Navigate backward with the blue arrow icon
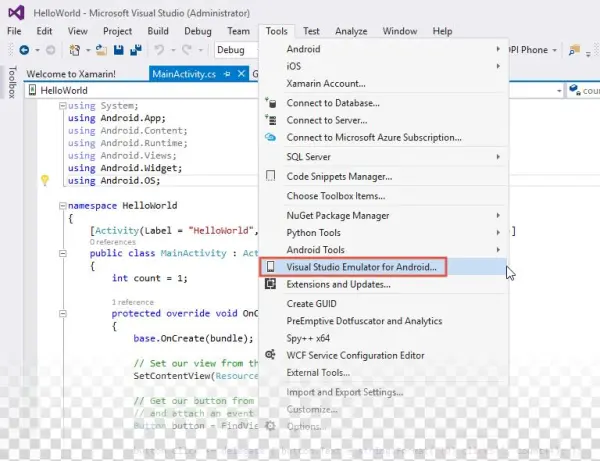 point(24,50)
